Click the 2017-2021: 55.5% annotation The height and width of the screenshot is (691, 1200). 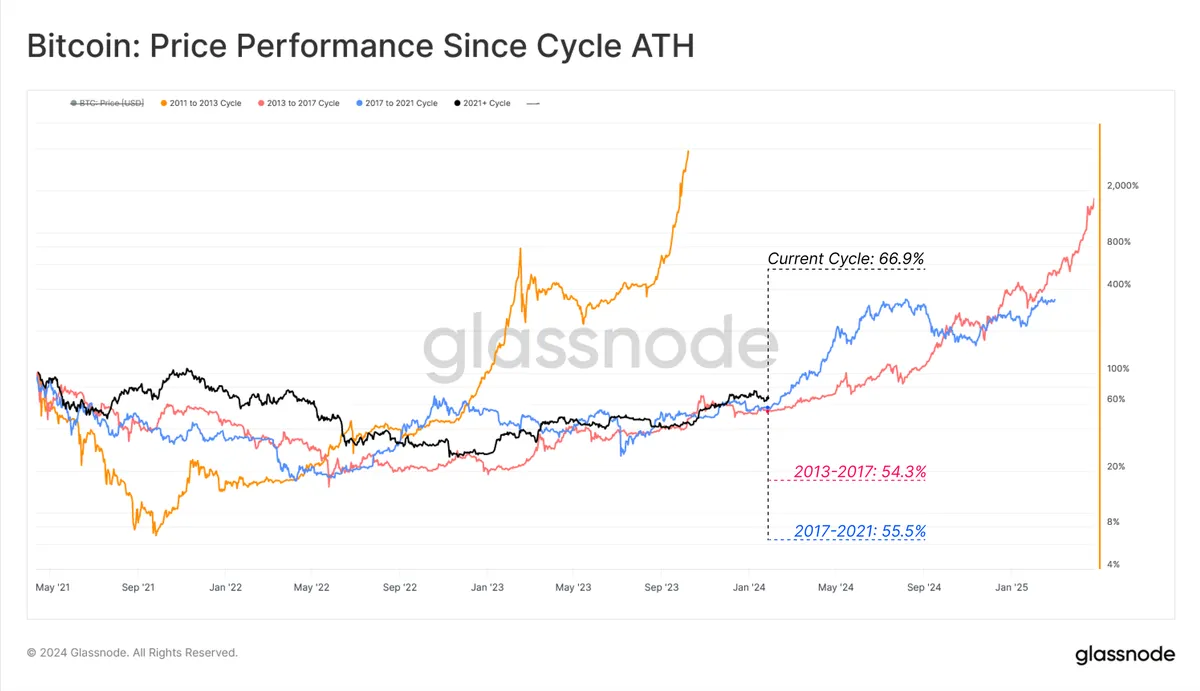860,532
